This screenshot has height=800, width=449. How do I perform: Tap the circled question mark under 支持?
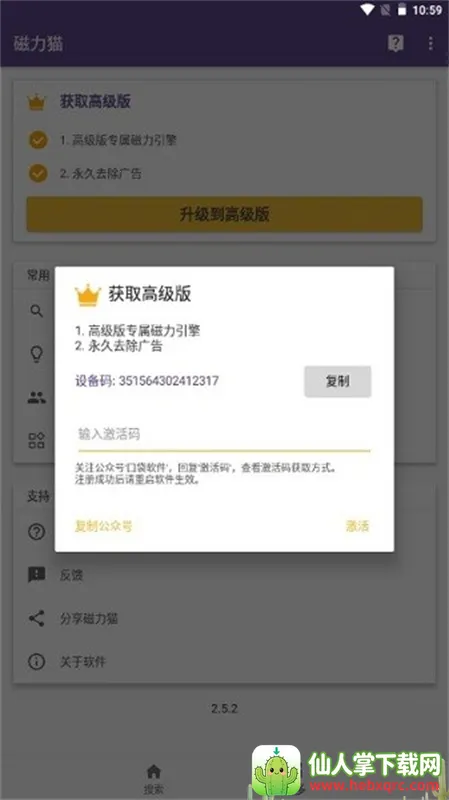[37, 532]
